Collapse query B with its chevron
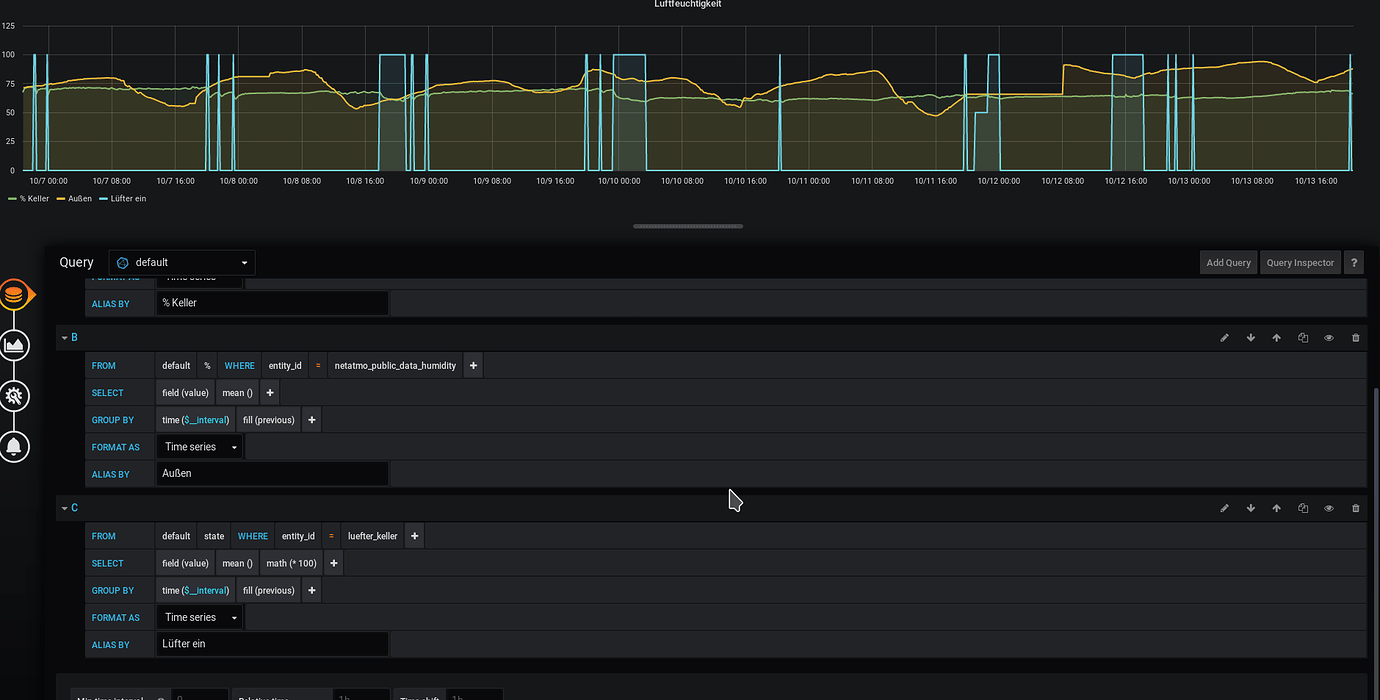The height and width of the screenshot is (700, 1380). pyautogui.click(x=65, y=337)
